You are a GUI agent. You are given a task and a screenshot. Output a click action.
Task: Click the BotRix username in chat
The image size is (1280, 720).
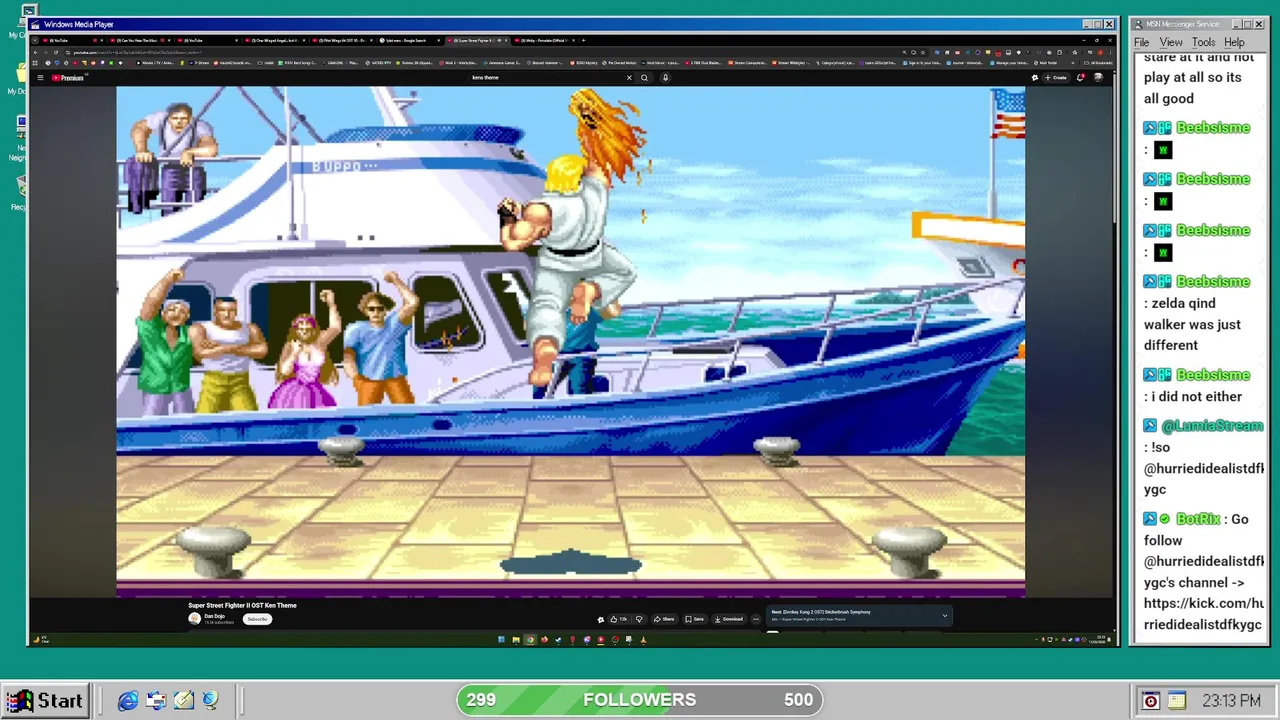click(x=1200, y=519)
